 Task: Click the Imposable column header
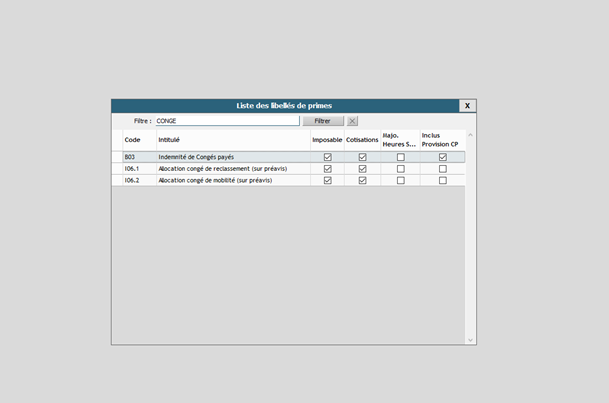pyautogui.click(x=327, y=140)
